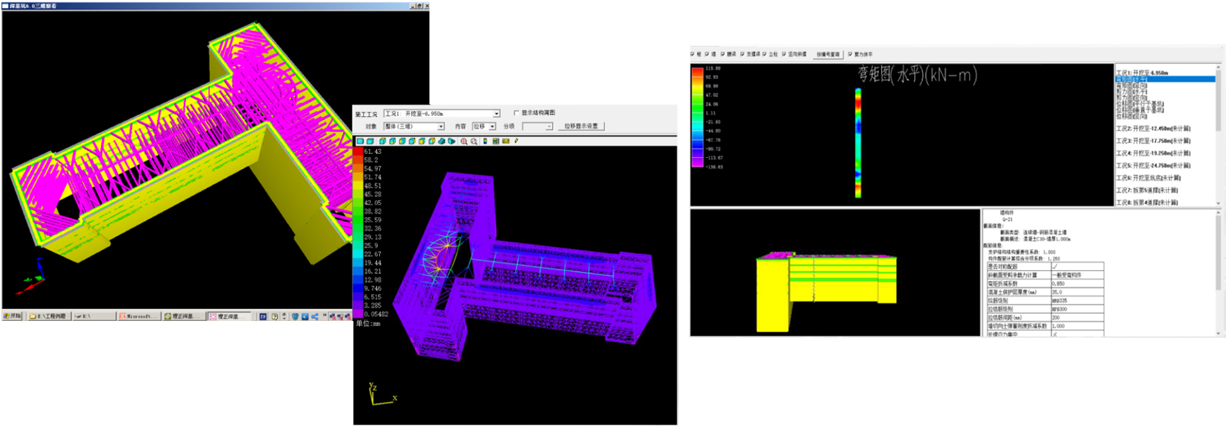Screen dimensions: 1226x426
Task: Toggle the 立柱 checkbox in filter row
Action: pyautogui.click(x=764, y=54)
